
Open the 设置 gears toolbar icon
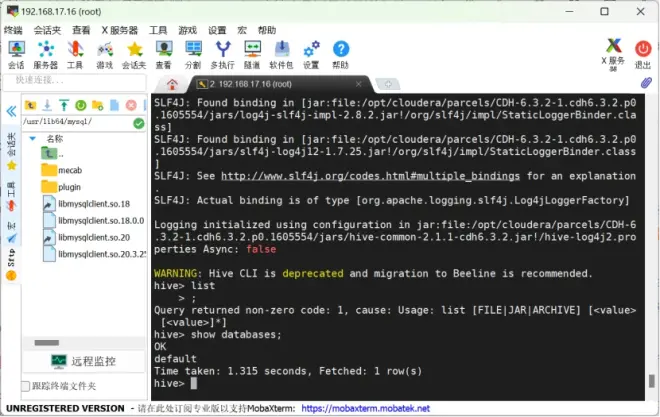pos(311,55)
